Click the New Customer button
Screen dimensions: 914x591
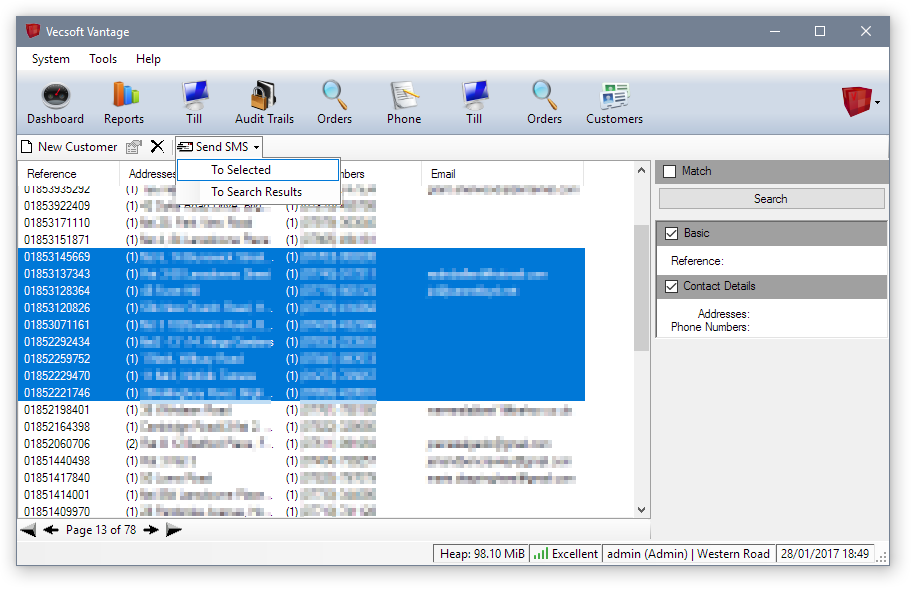coord(69,147)
